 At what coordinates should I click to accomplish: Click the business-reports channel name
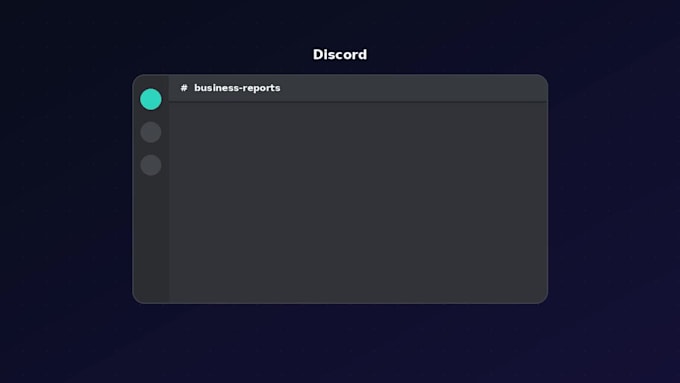(x=237, y=88)
